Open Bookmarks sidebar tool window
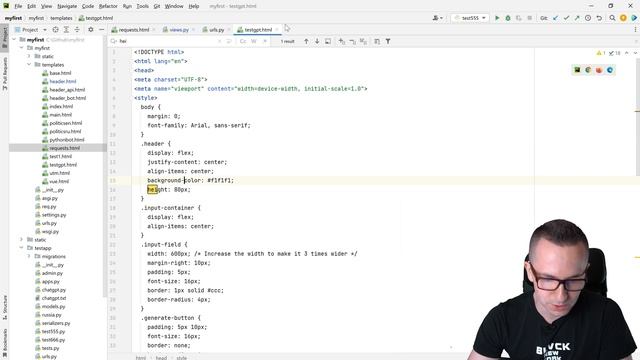 4,344
